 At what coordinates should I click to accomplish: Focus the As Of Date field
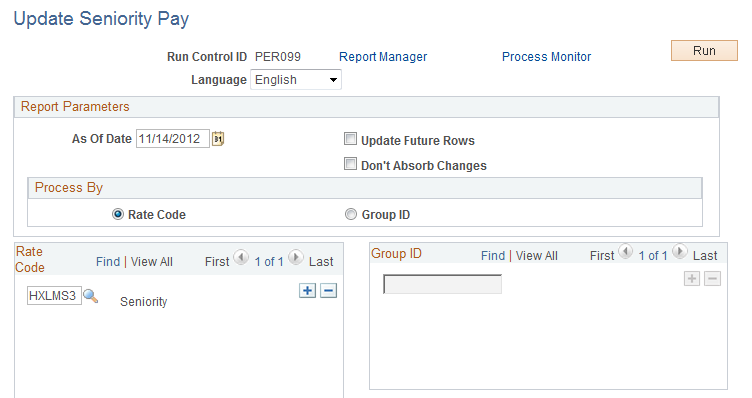coord(173,139)
